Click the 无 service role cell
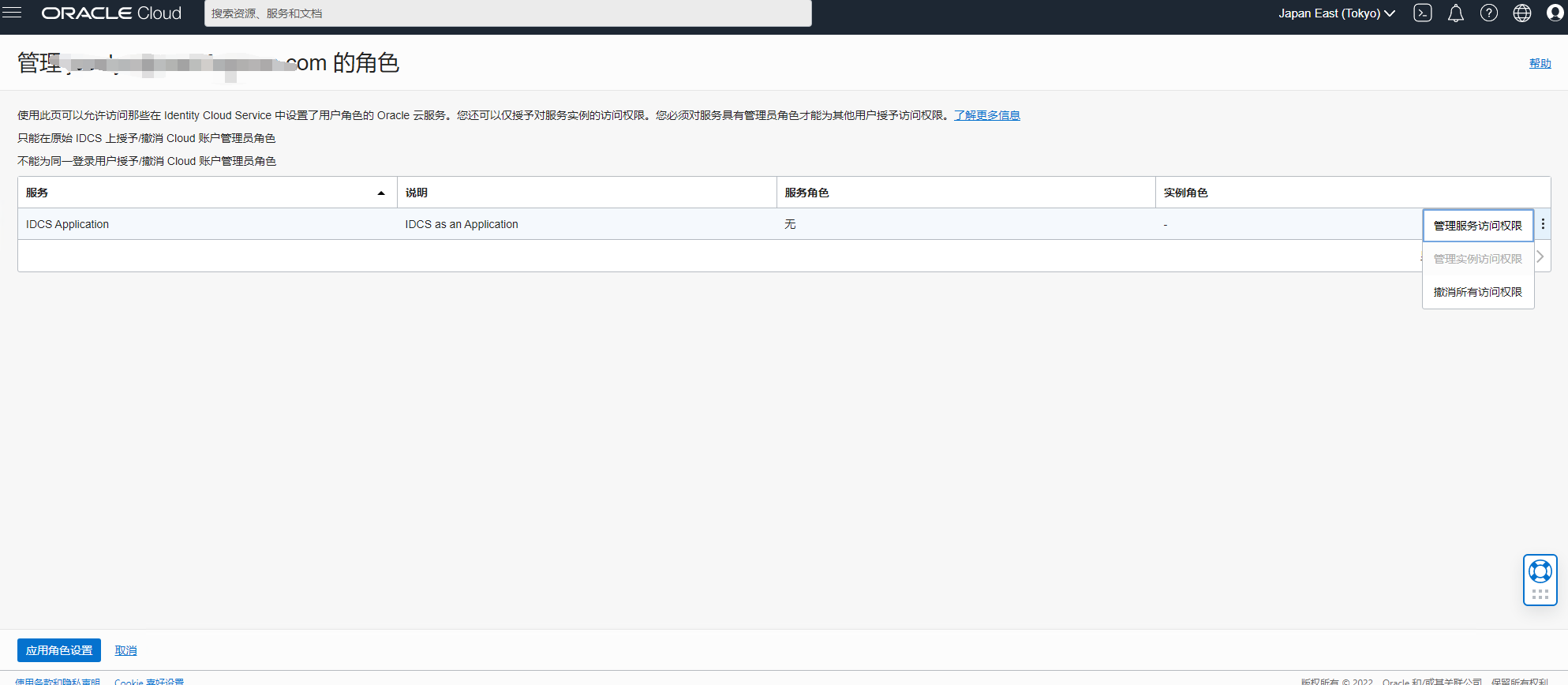Image resolution: width=1568 pixels, height=685 pixels. [966, 224]
